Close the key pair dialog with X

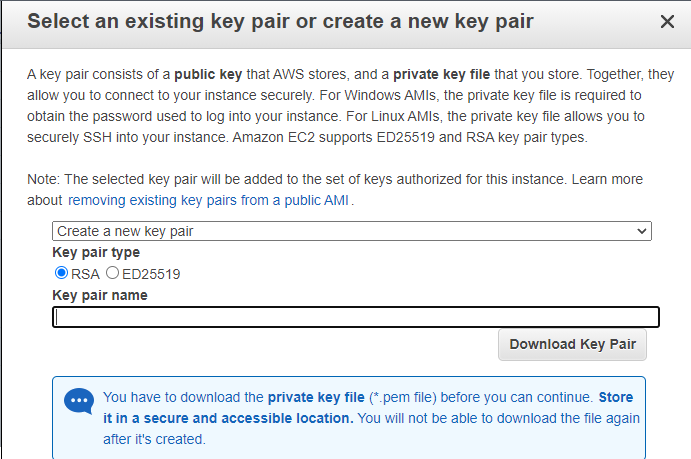click(x=668, y=21)
